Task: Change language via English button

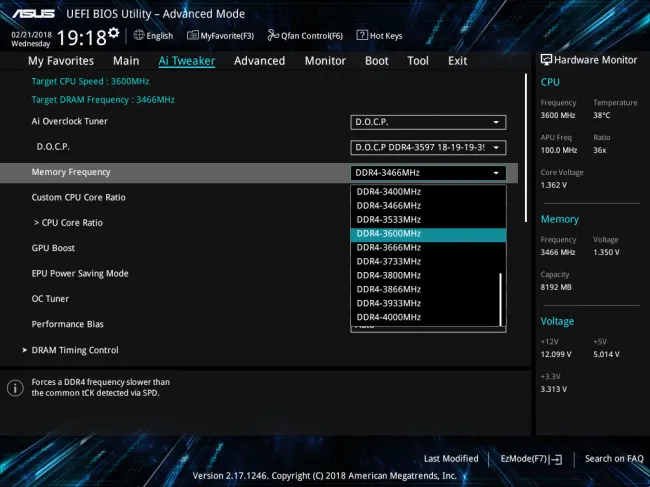Action: pyautogui.click(x=160, y=36)
